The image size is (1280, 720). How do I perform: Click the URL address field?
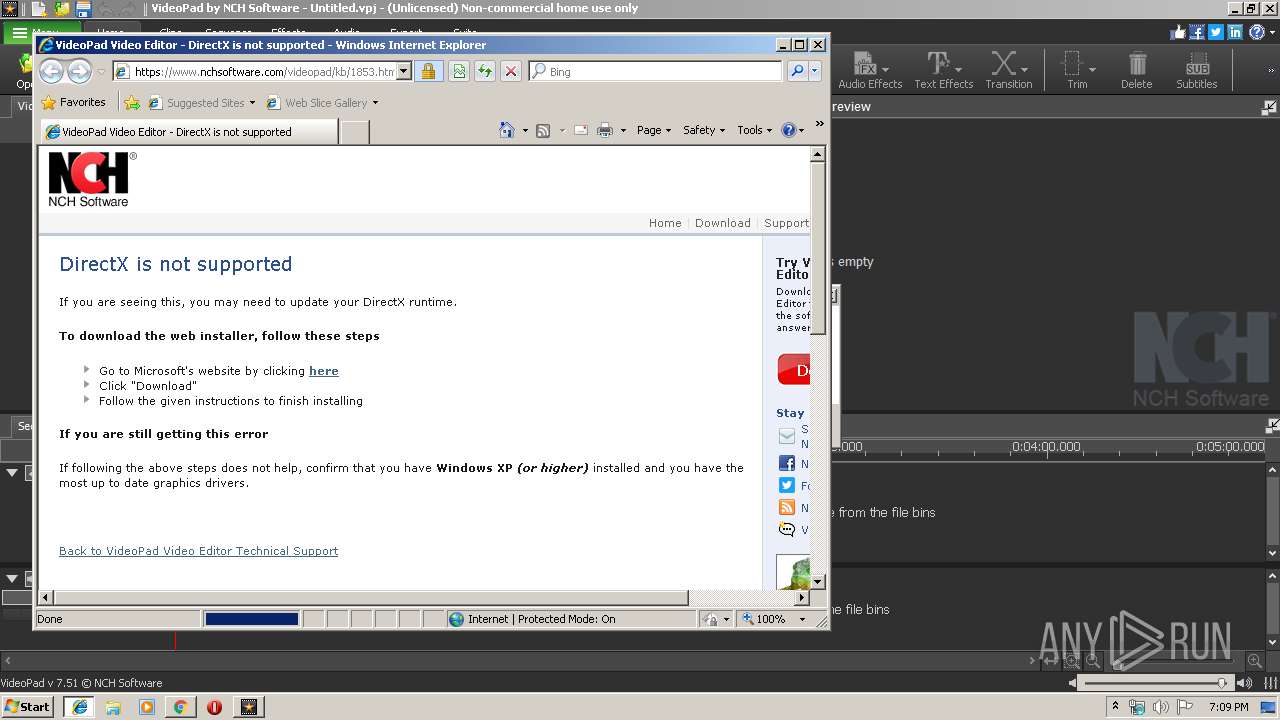tap(264, 71)
